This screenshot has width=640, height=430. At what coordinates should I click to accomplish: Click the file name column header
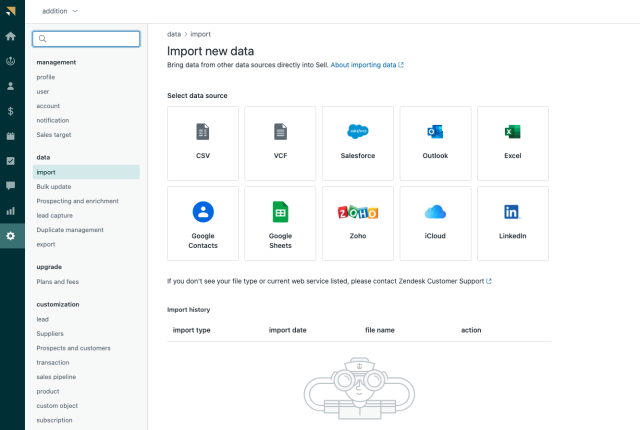[x=380, y=330]
